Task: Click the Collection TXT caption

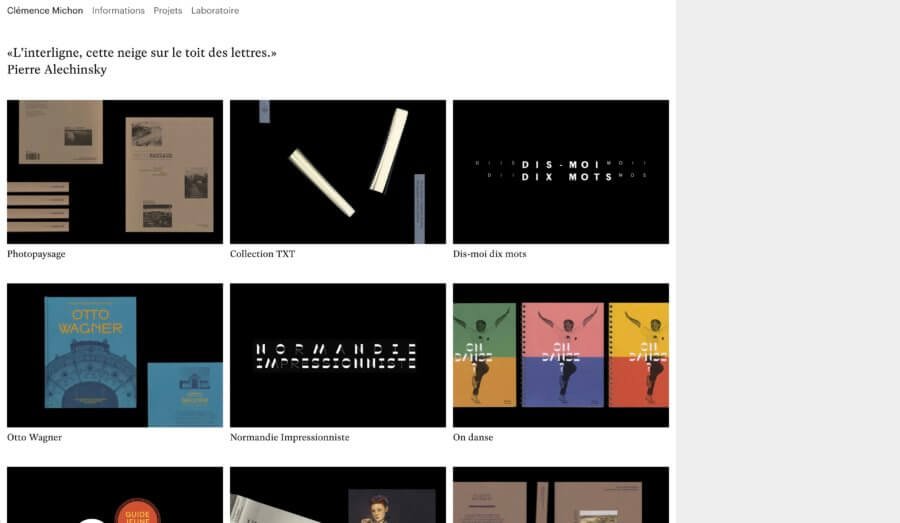Action: coord(262,254)
